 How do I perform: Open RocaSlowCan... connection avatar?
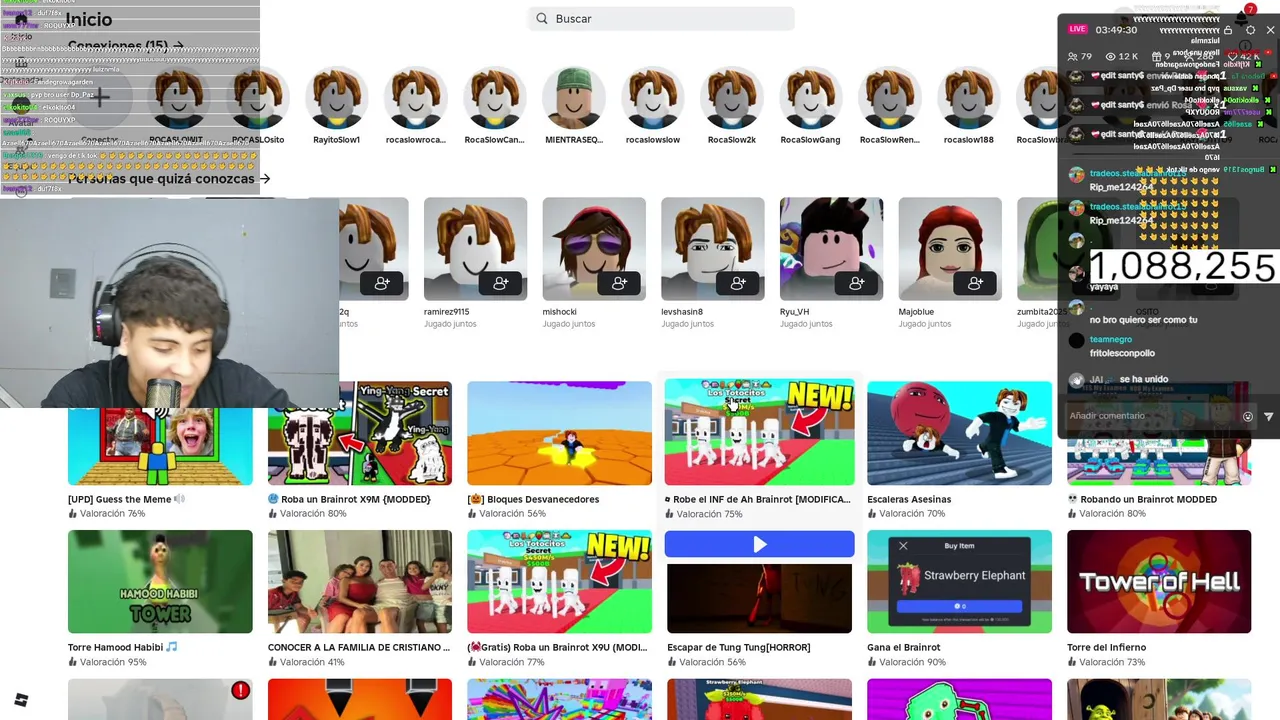click(x=494, y=98)
